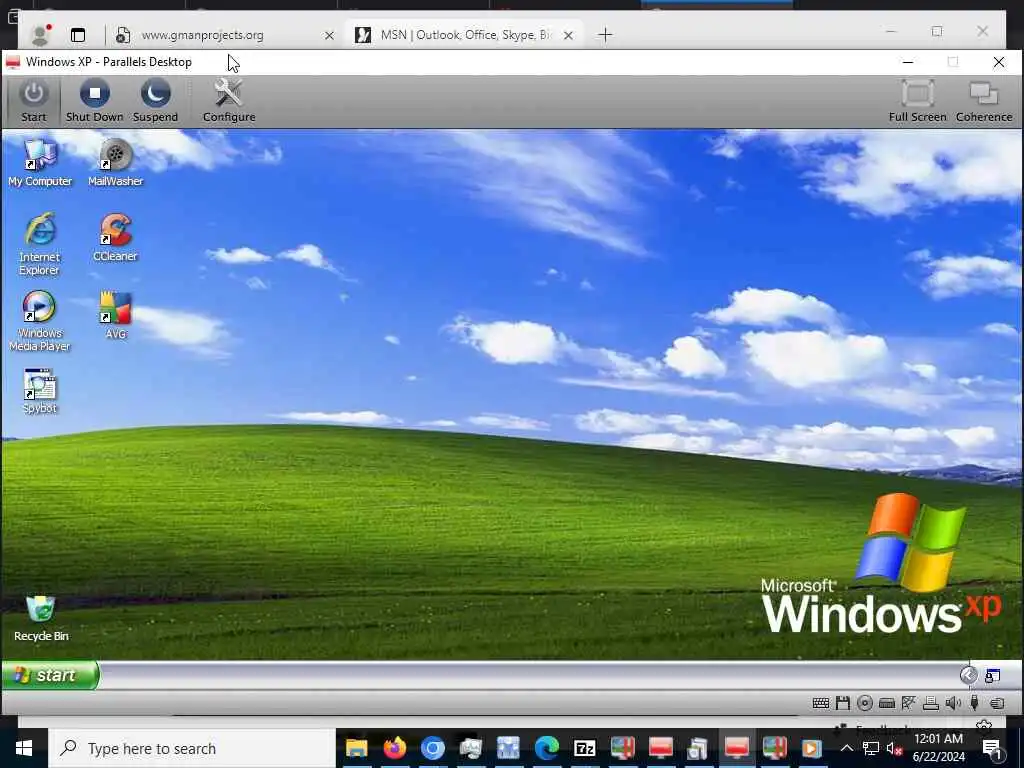
Task: Open a new browser tab
Action: 605,35
